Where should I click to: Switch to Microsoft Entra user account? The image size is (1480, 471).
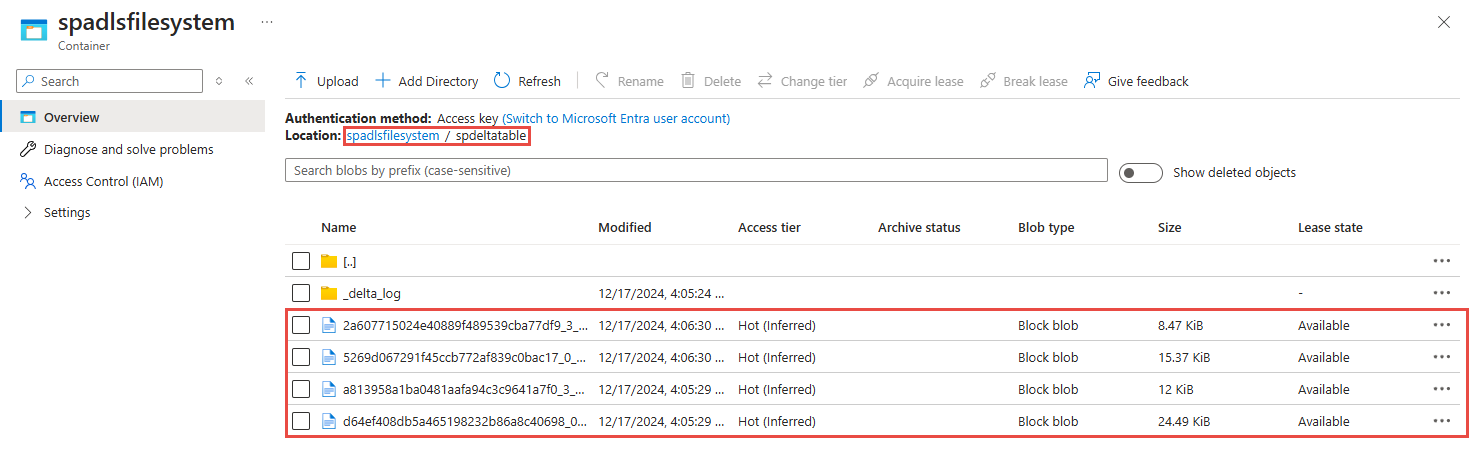point(616,118)
